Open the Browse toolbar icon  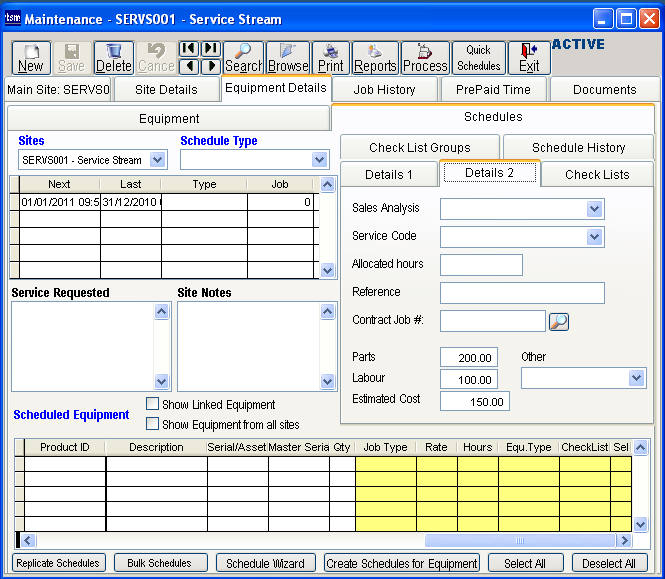tap(288, 58)
